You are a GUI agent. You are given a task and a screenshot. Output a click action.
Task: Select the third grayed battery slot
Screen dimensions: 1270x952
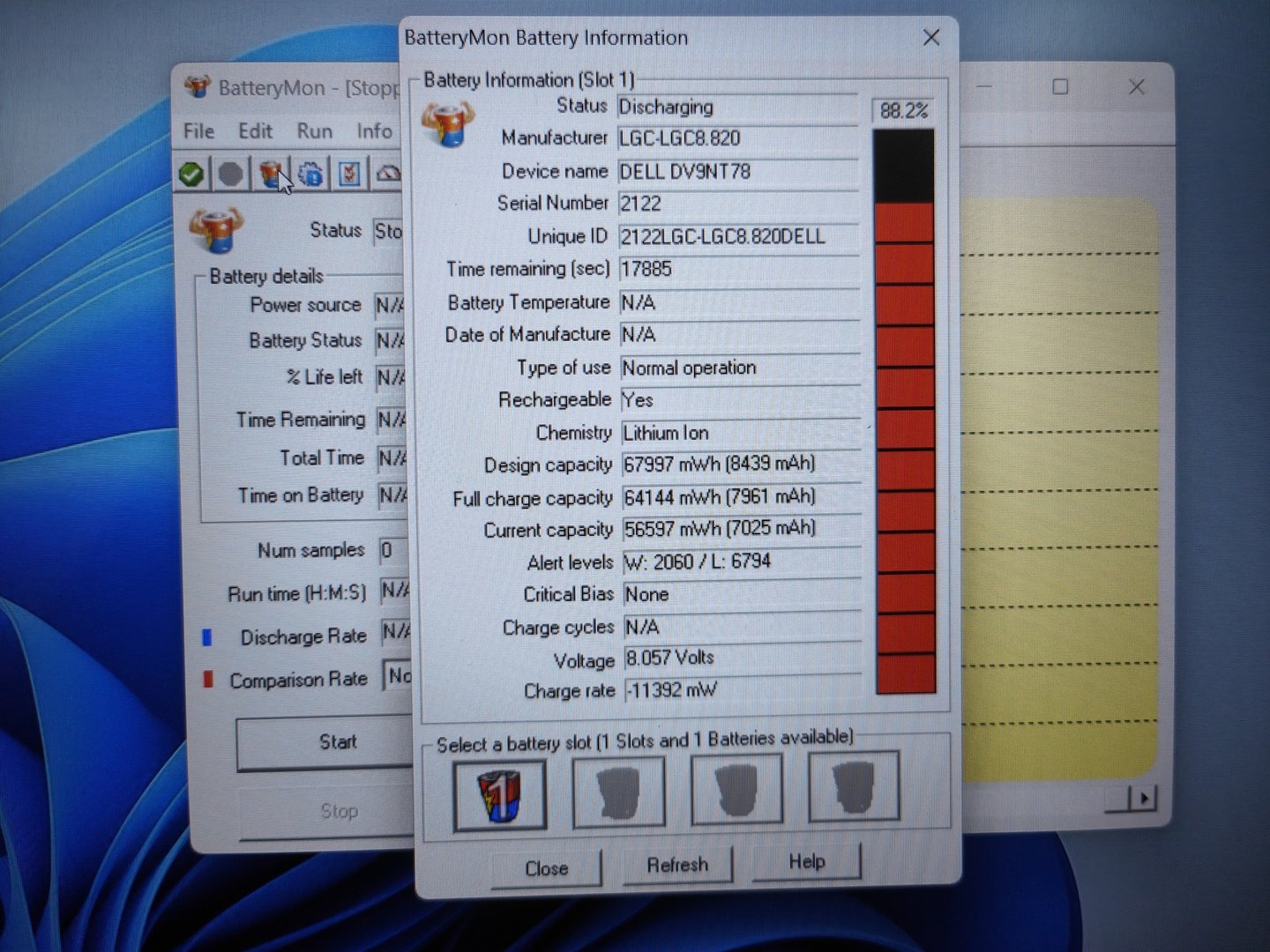click(x=736, y=789)
